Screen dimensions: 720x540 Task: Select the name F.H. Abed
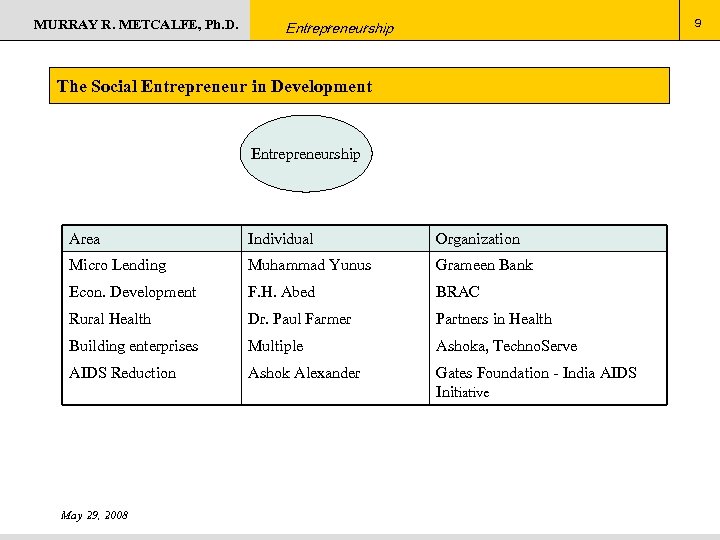pos(281,292)
